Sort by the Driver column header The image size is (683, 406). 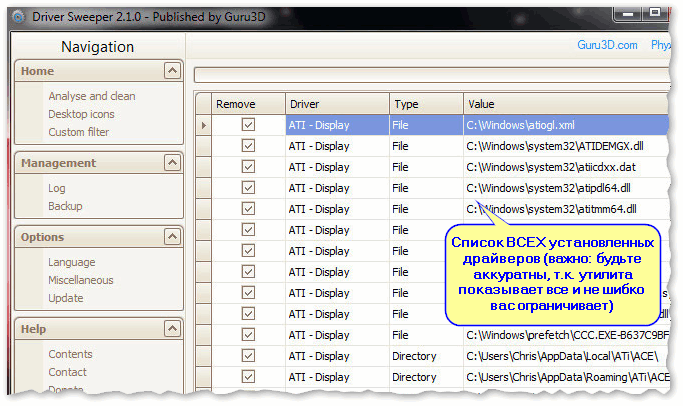pyautogui.click(x=338, y=104)
